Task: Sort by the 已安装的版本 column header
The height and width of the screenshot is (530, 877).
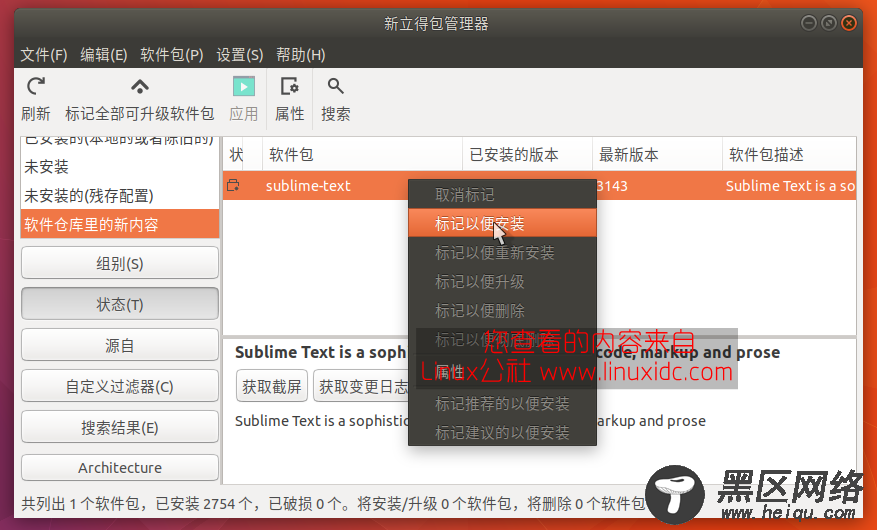Action: pos(527,154)
